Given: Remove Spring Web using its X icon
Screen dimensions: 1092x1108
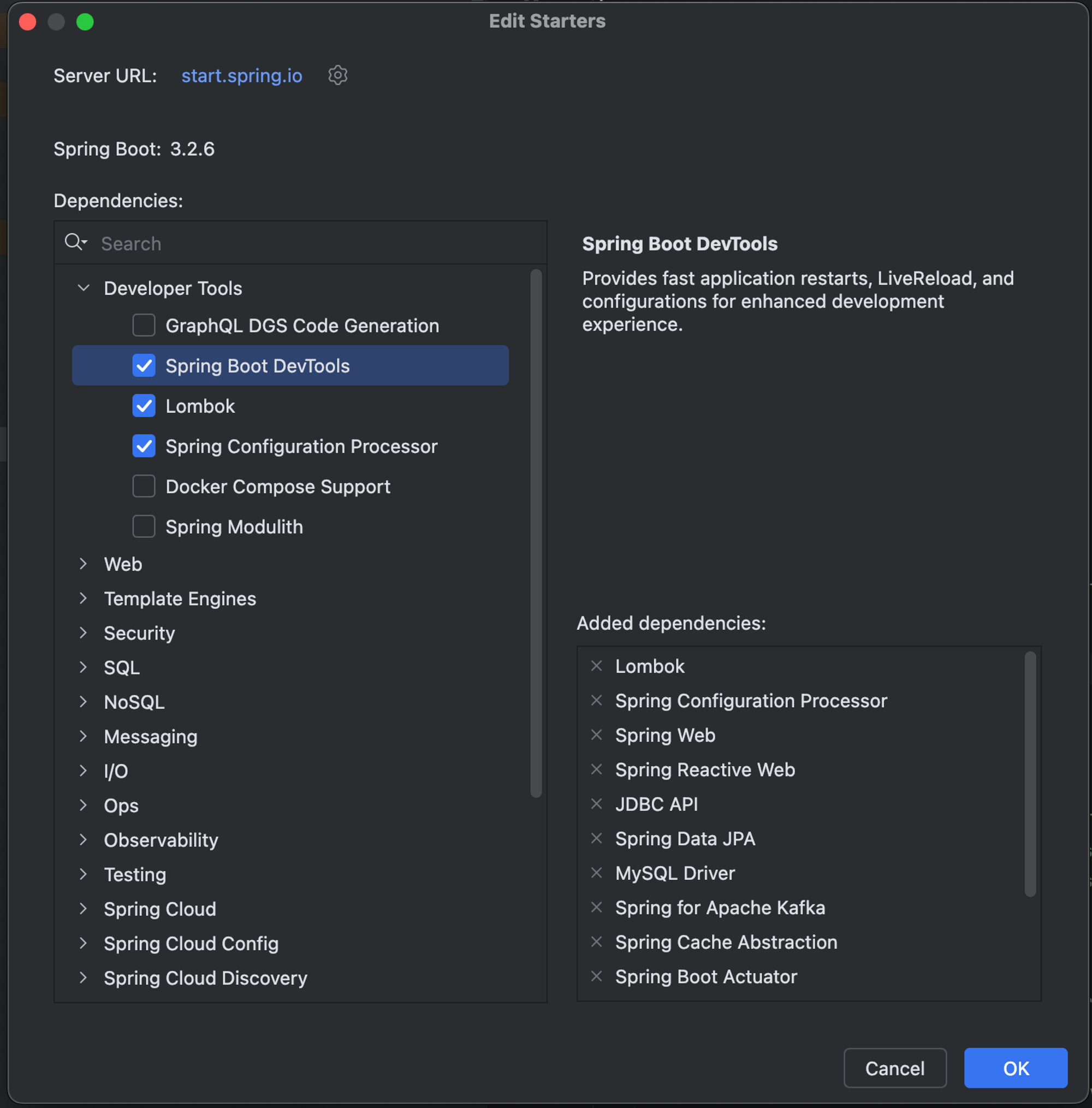Looking at the screenshot, I should coord(596,734).
